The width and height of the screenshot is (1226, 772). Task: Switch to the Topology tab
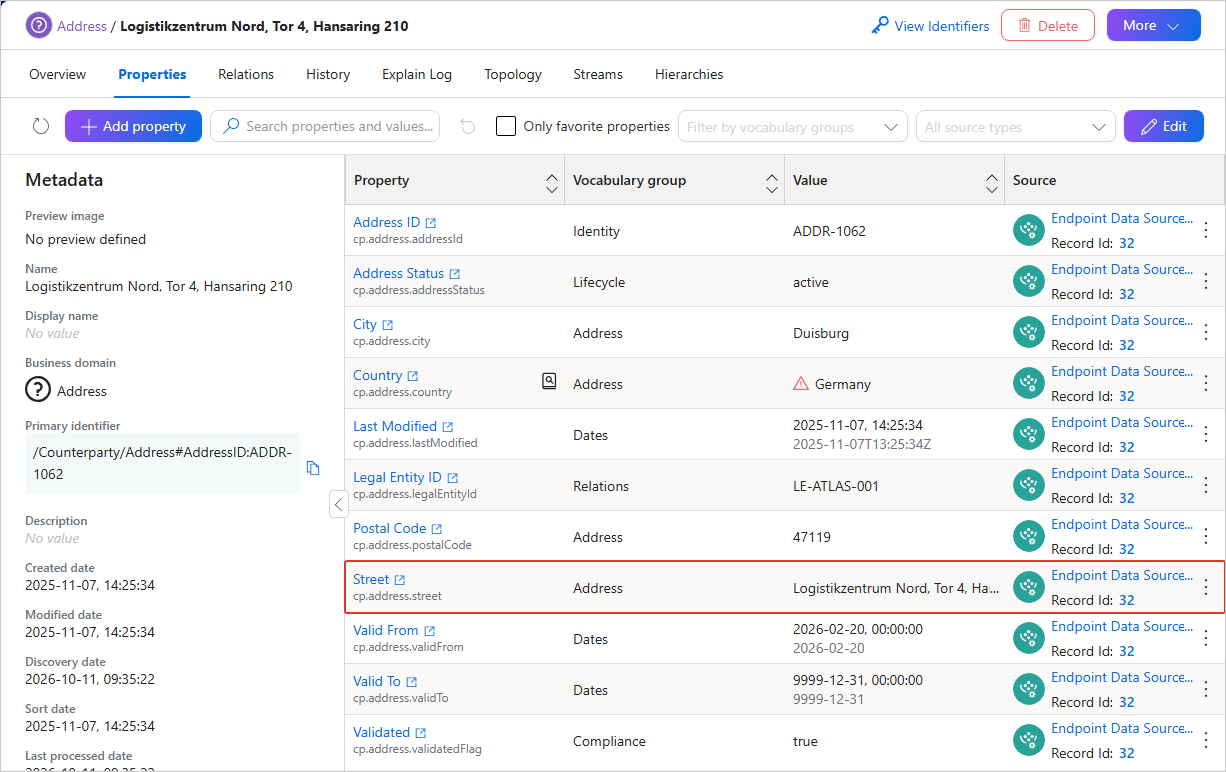click(x=513, y=74)
